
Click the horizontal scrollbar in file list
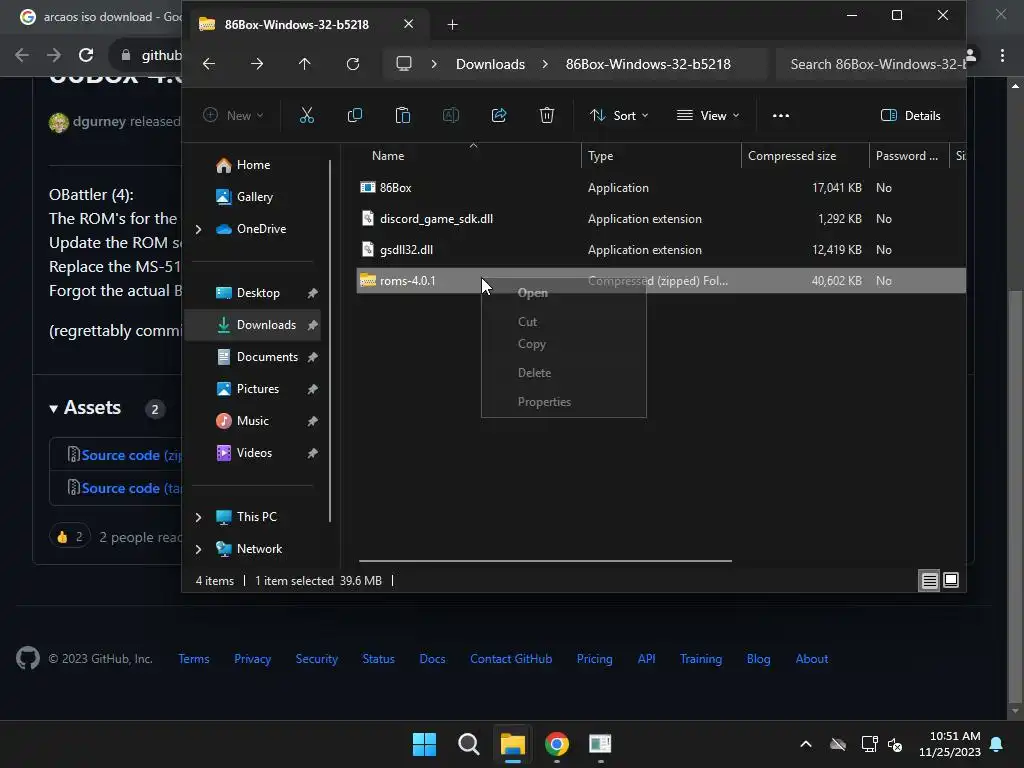click(545, 560)
